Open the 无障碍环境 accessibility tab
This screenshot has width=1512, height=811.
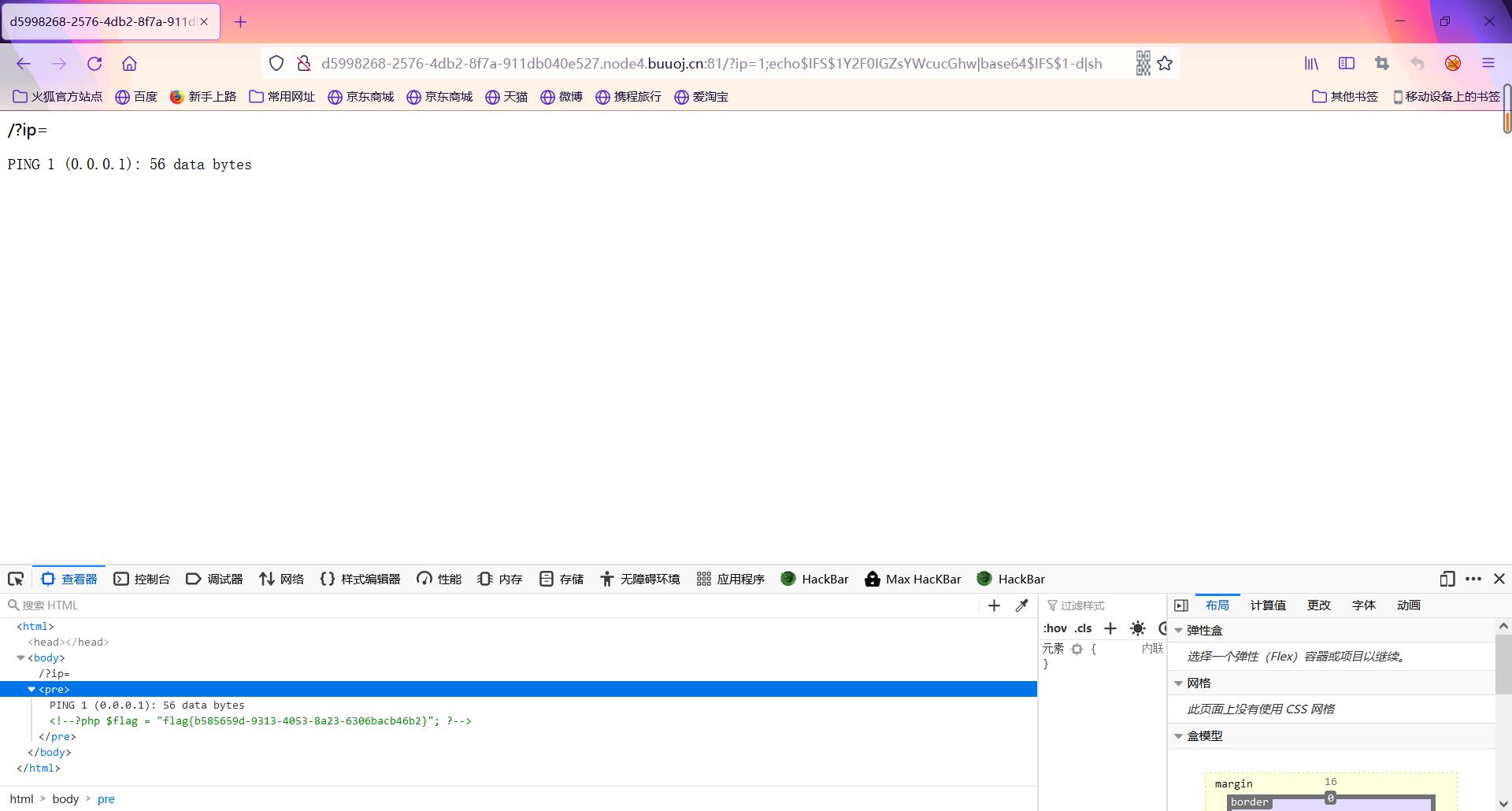[639, 580]
